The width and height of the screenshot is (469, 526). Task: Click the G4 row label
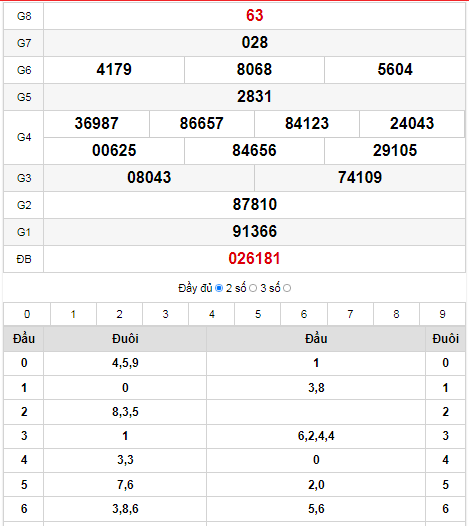pos(24,138)
